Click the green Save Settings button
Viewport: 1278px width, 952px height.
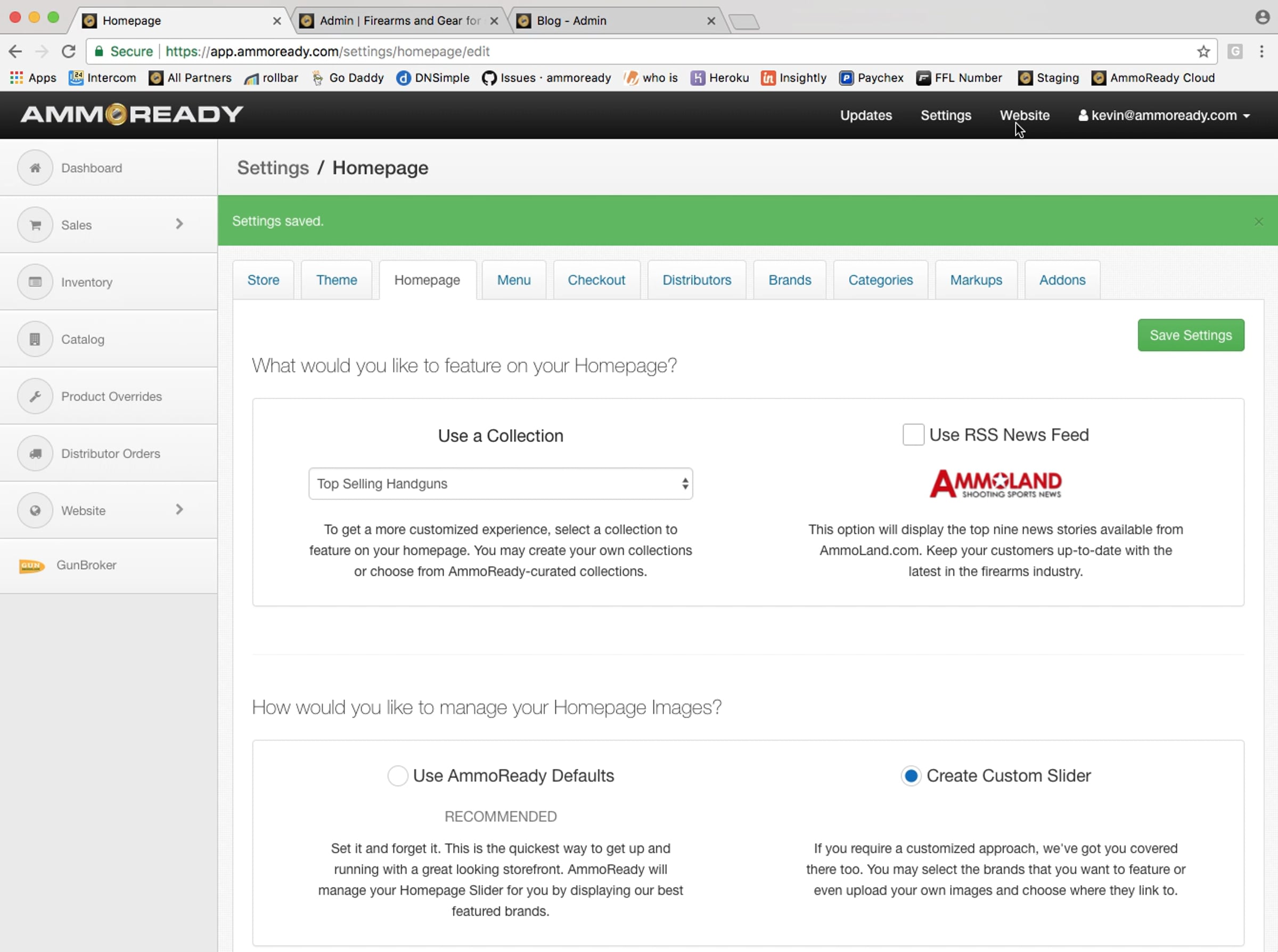(x=1191, y=335)
